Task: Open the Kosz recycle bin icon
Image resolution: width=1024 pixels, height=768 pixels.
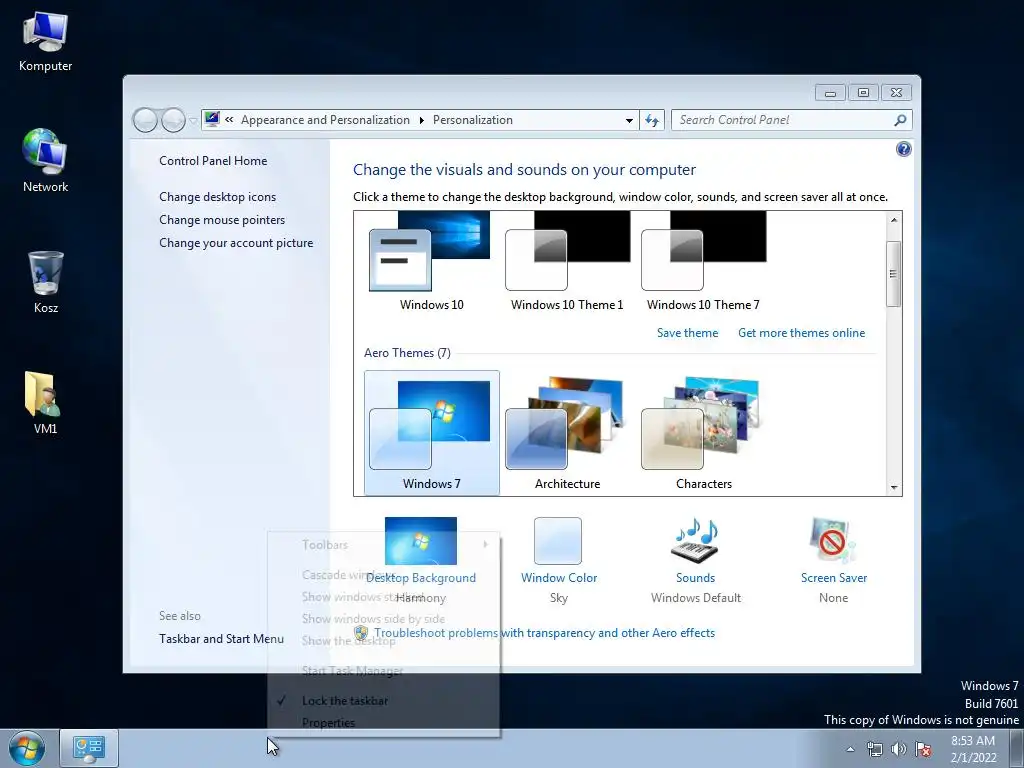Action: [x=45, y=281]
